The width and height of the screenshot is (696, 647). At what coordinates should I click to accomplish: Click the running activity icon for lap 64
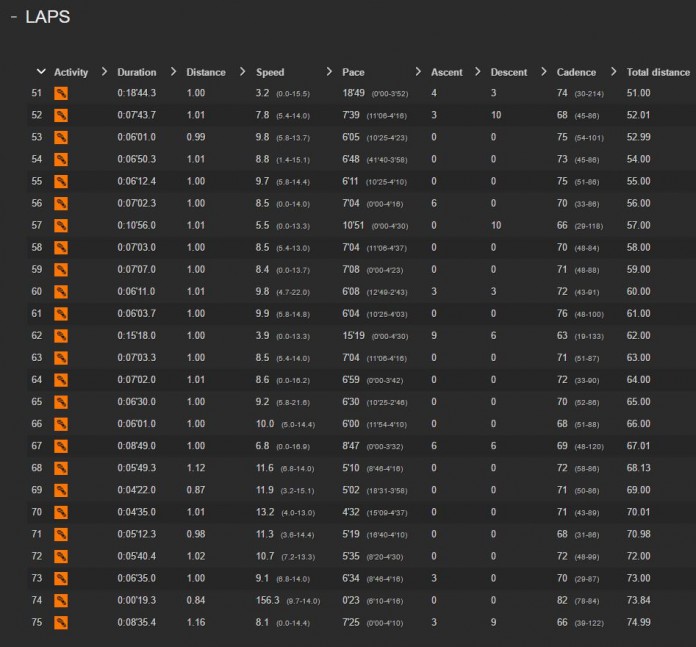click(61, 380)
